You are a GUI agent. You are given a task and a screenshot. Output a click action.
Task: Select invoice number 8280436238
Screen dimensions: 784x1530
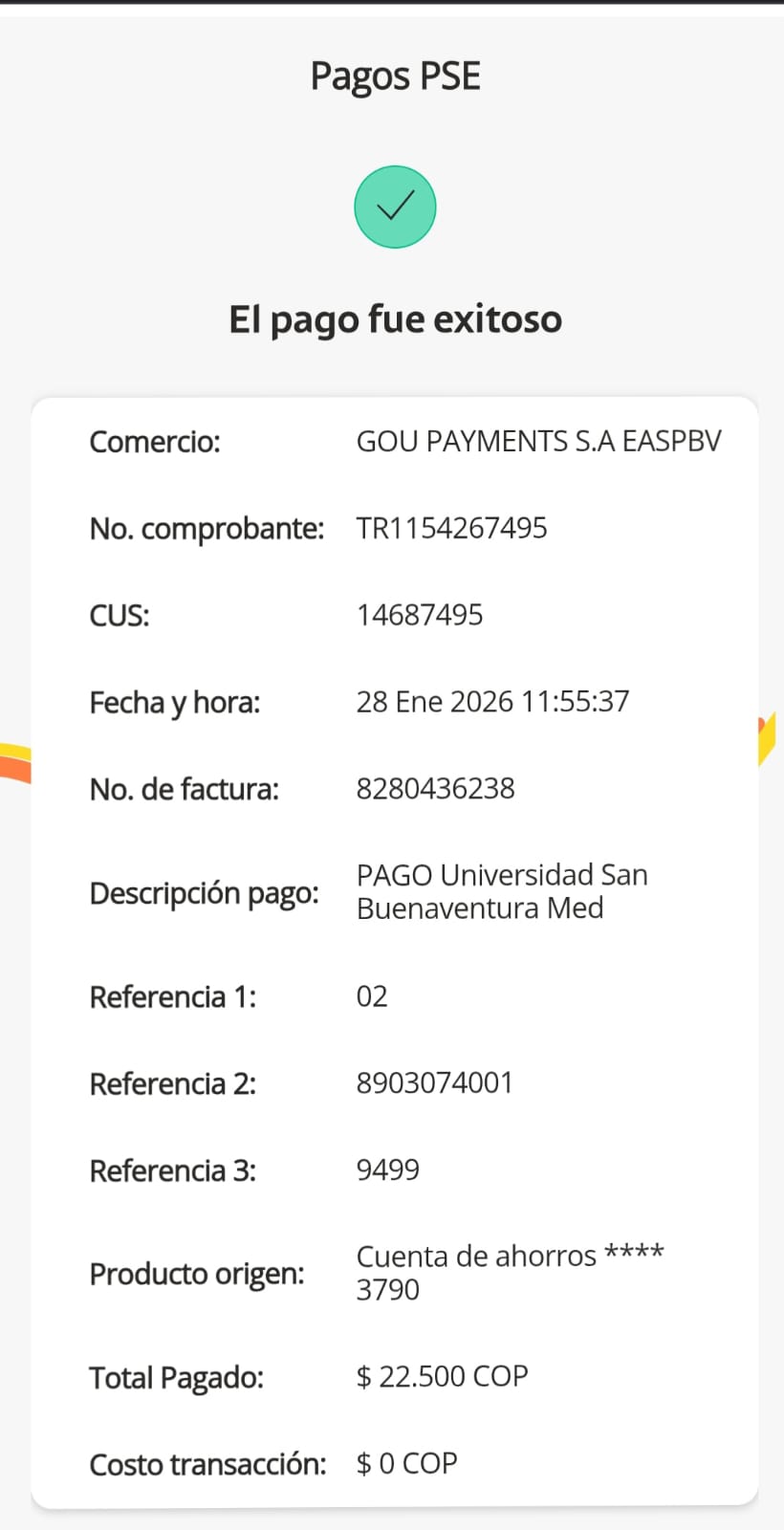(435, 789)
